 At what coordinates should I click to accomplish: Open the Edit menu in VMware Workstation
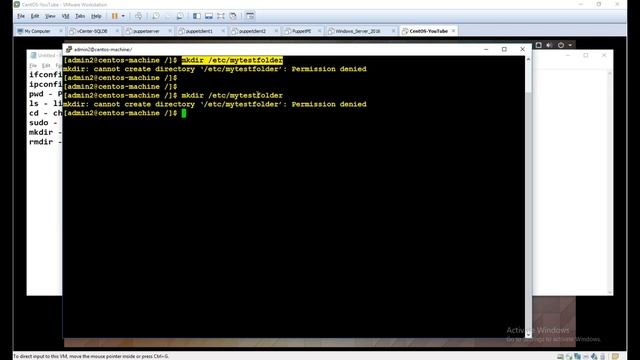35,16
